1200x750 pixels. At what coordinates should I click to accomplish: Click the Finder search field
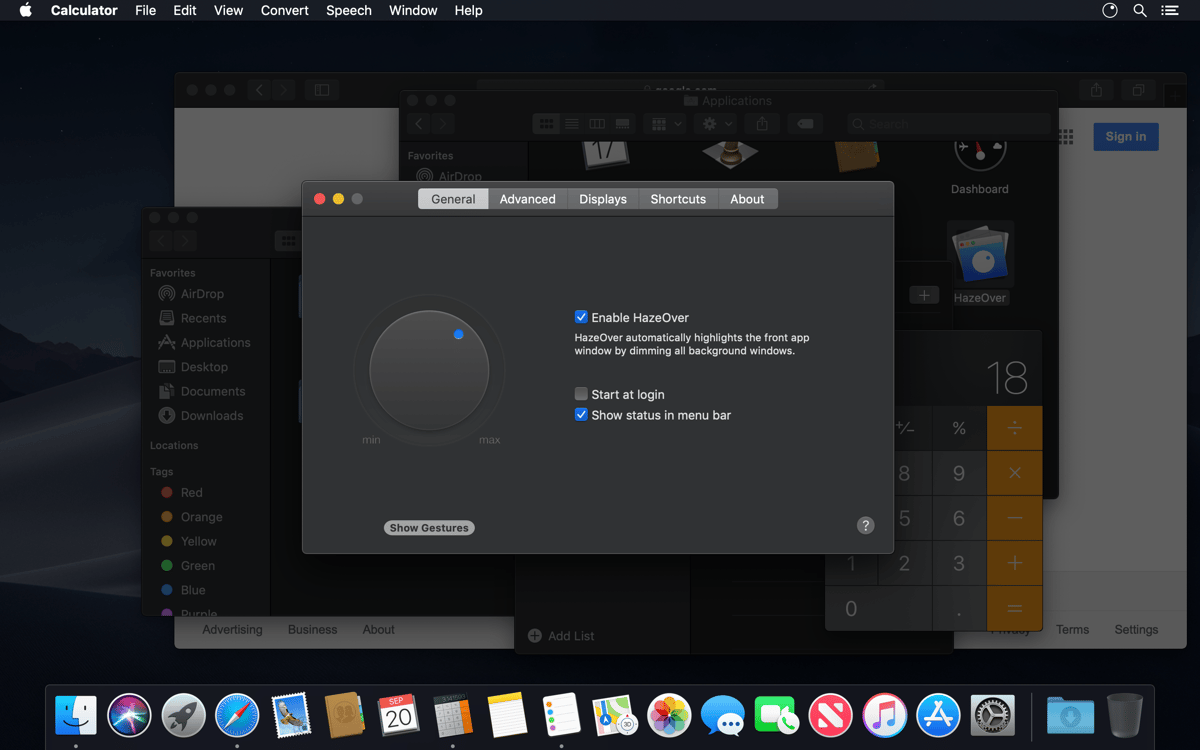(x=948, y=123)
